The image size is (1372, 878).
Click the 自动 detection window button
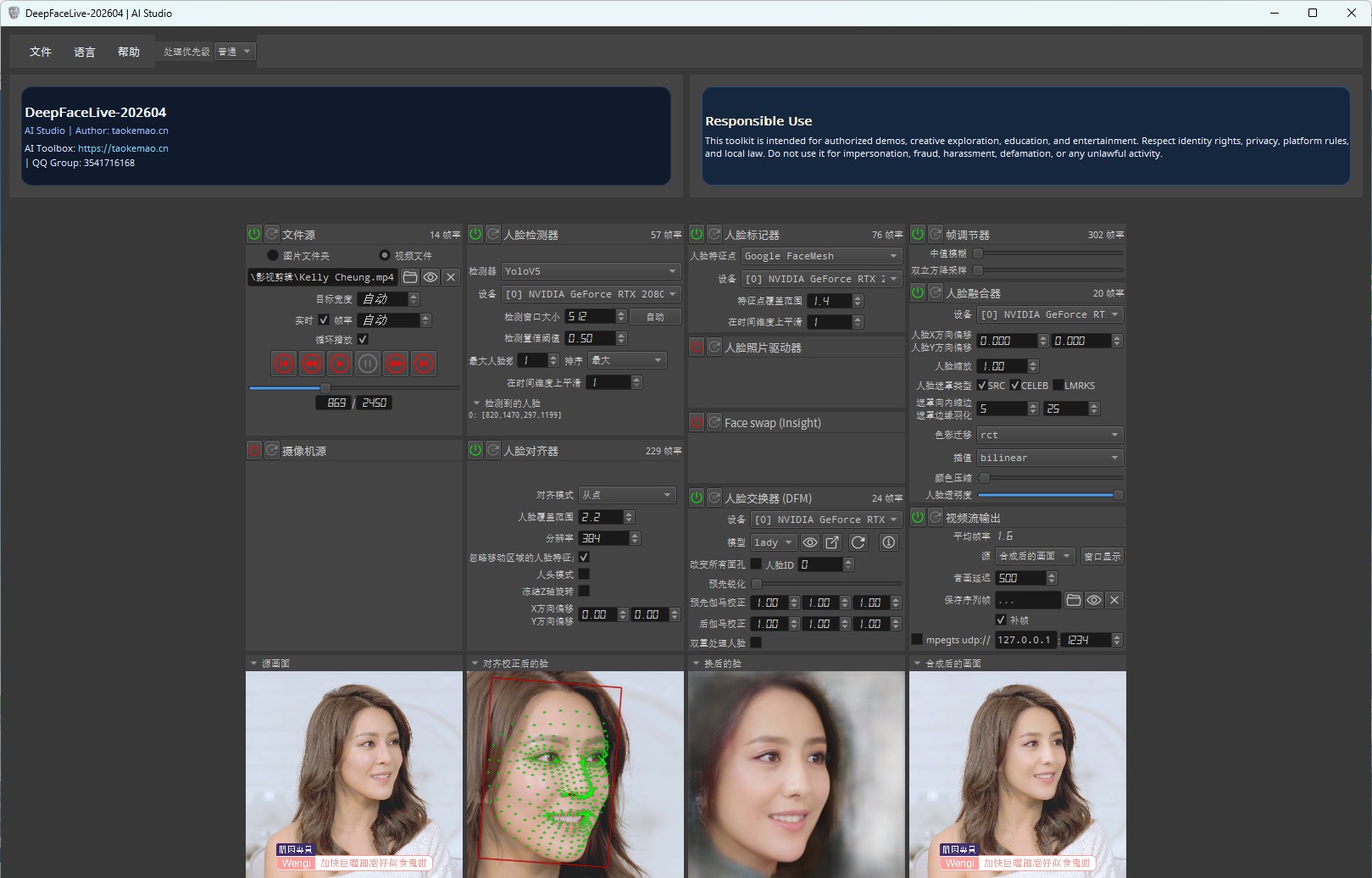(655, 316)
